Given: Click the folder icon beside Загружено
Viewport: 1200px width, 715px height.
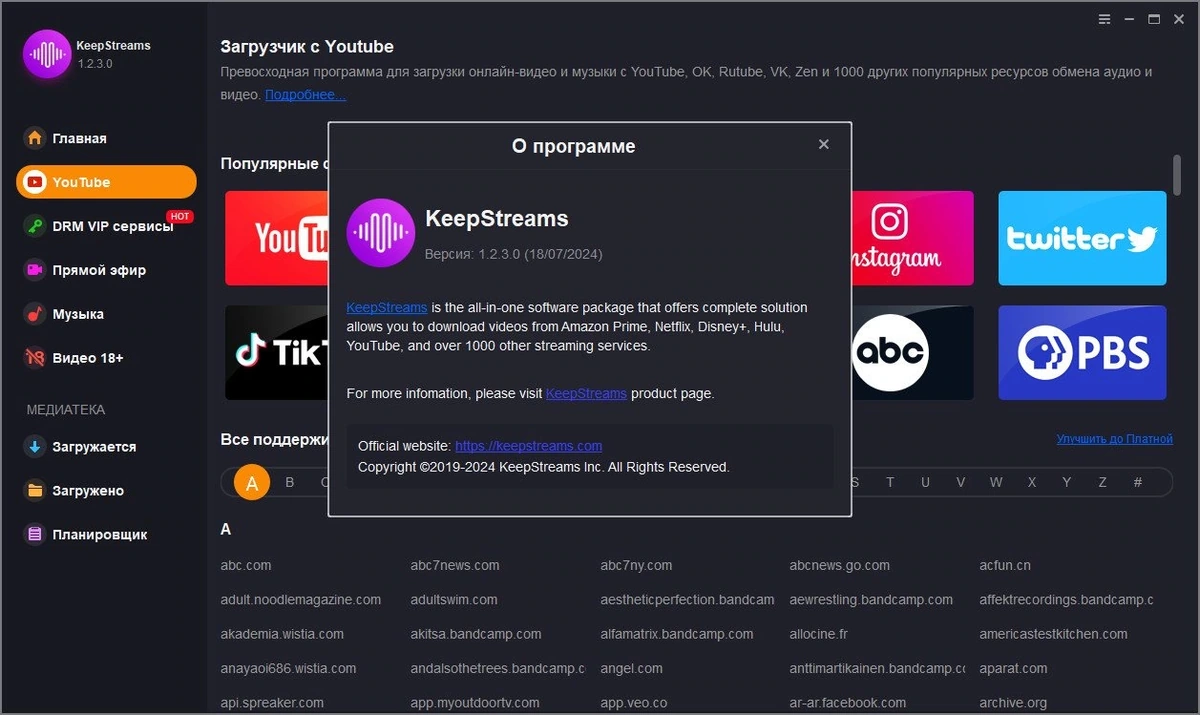Looking at the screenshot, I should (x=35, y=491).
